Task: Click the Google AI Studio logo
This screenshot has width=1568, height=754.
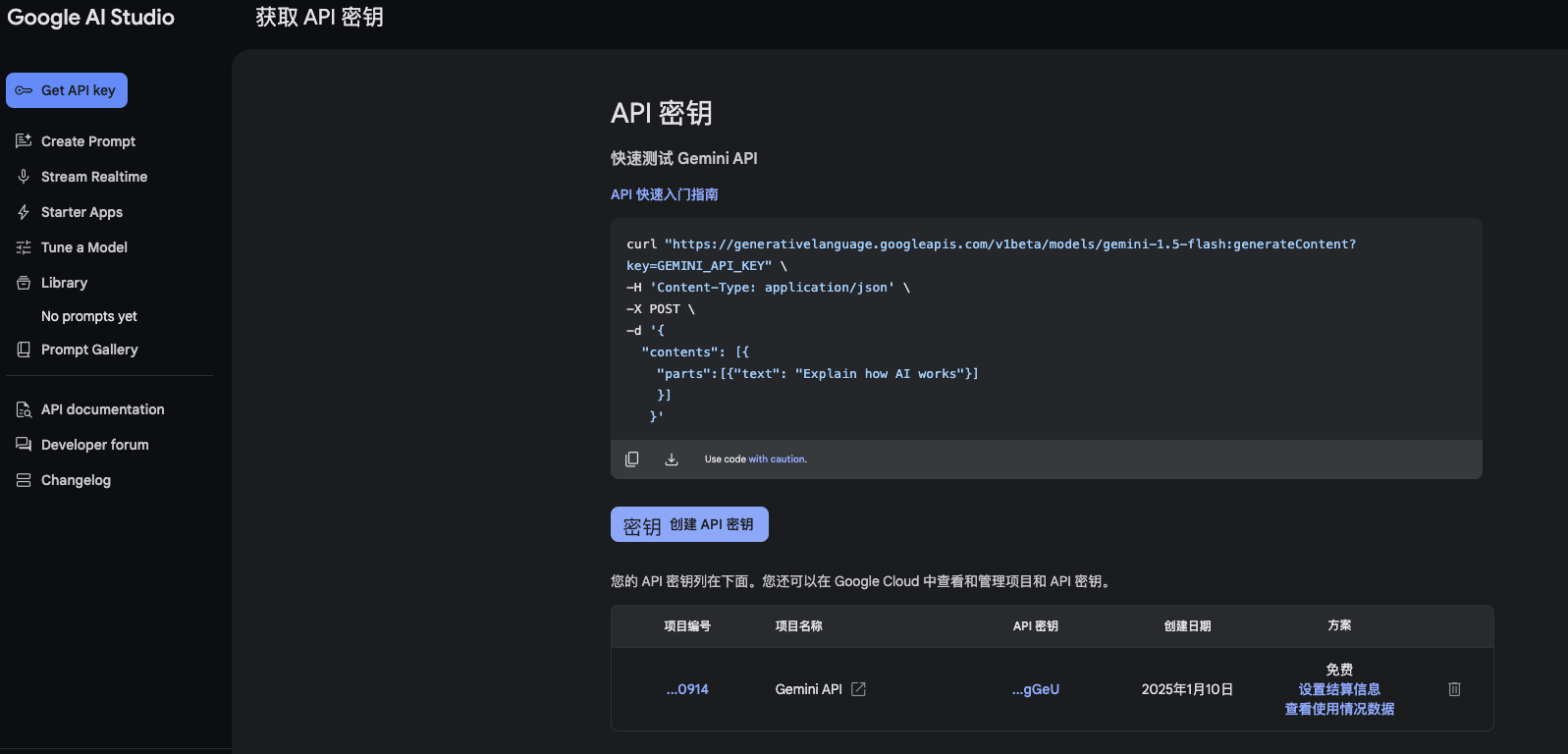Action: (x=91, y=18)
